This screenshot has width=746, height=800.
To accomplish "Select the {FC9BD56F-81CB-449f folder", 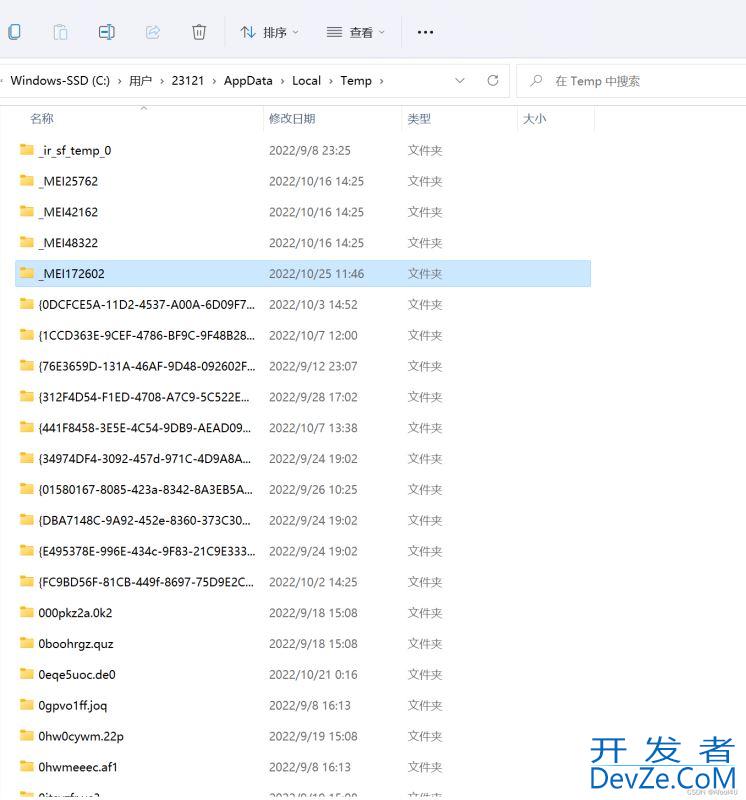I will (x=303, y=582).
